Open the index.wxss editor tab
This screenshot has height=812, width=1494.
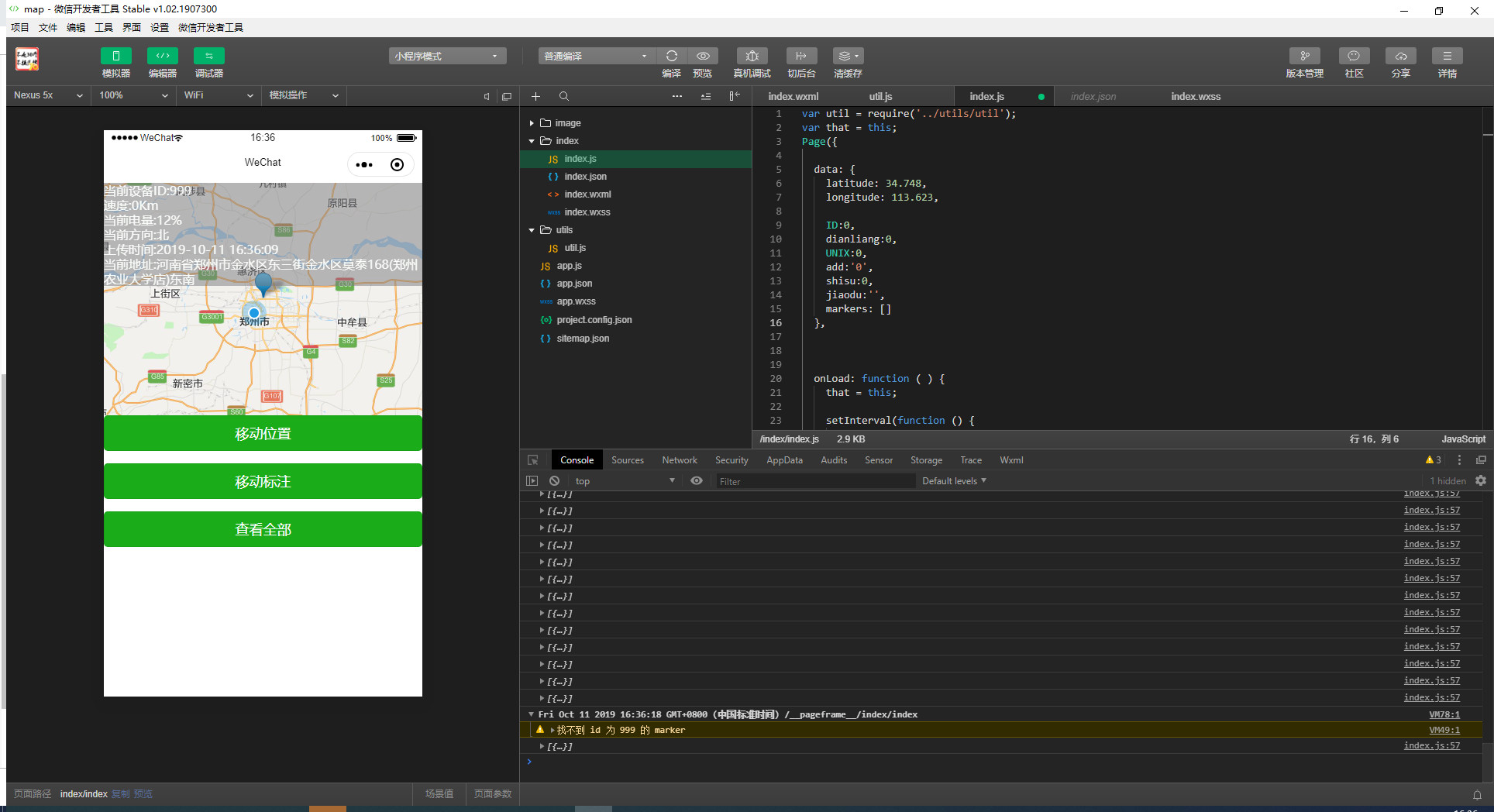tap(1195, 96)
